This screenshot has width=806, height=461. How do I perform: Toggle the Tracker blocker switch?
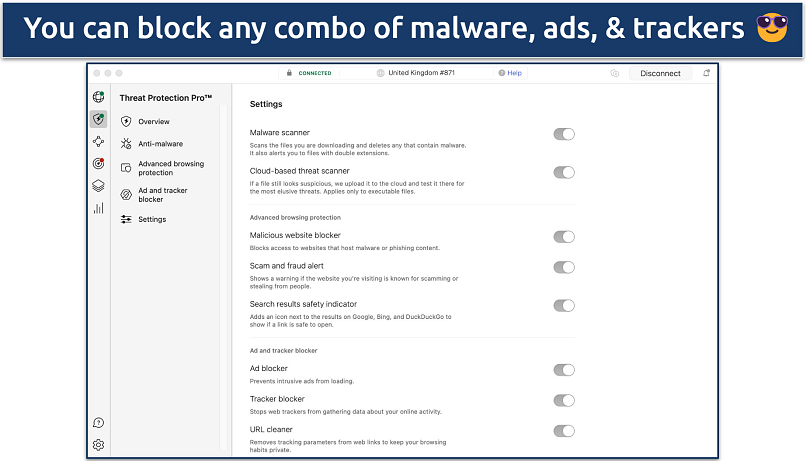click(x=564, y=400)
